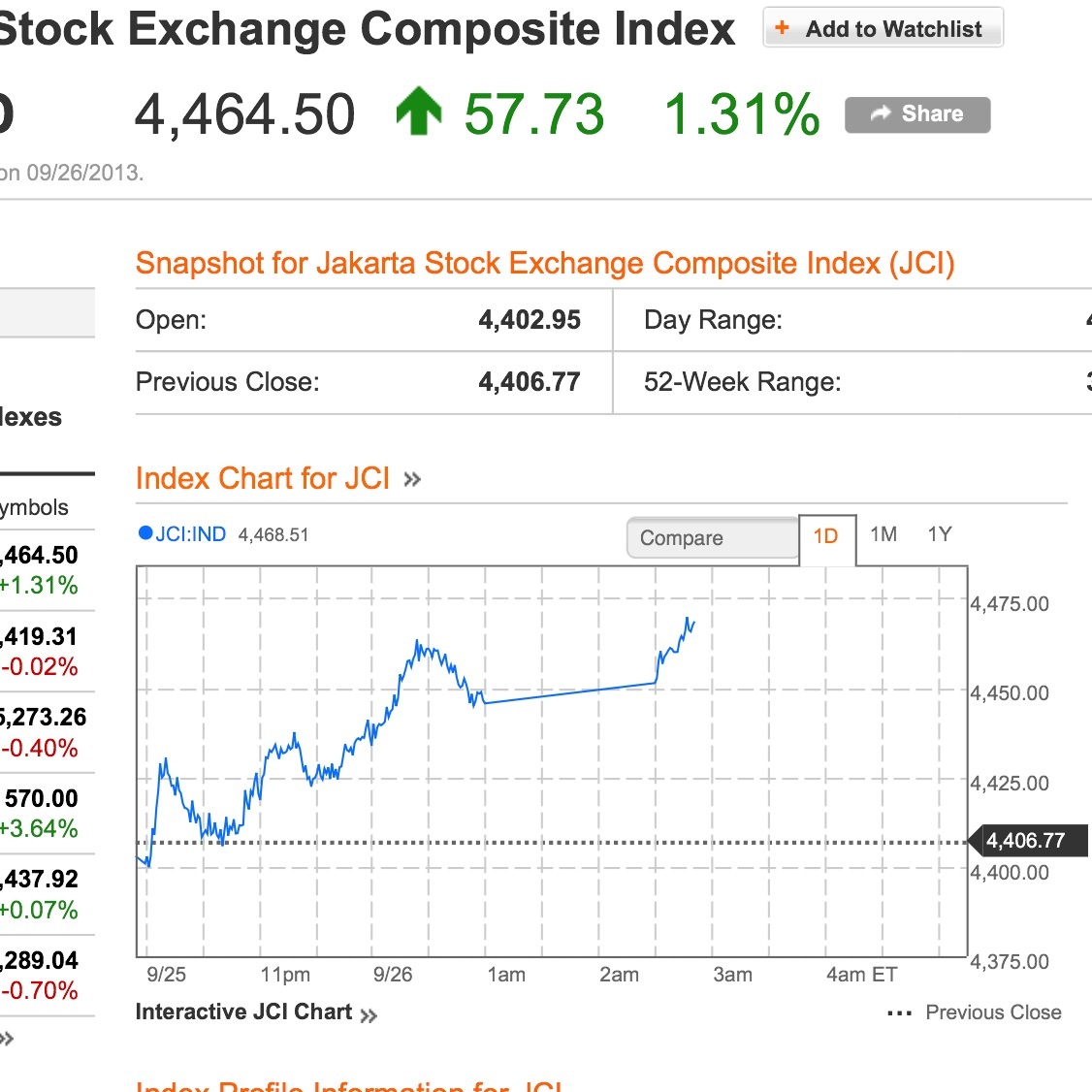The height and width of the screenshot is (1092, 1092).
Task: Select the 1Y chart range
Action: tap(940, 534)
